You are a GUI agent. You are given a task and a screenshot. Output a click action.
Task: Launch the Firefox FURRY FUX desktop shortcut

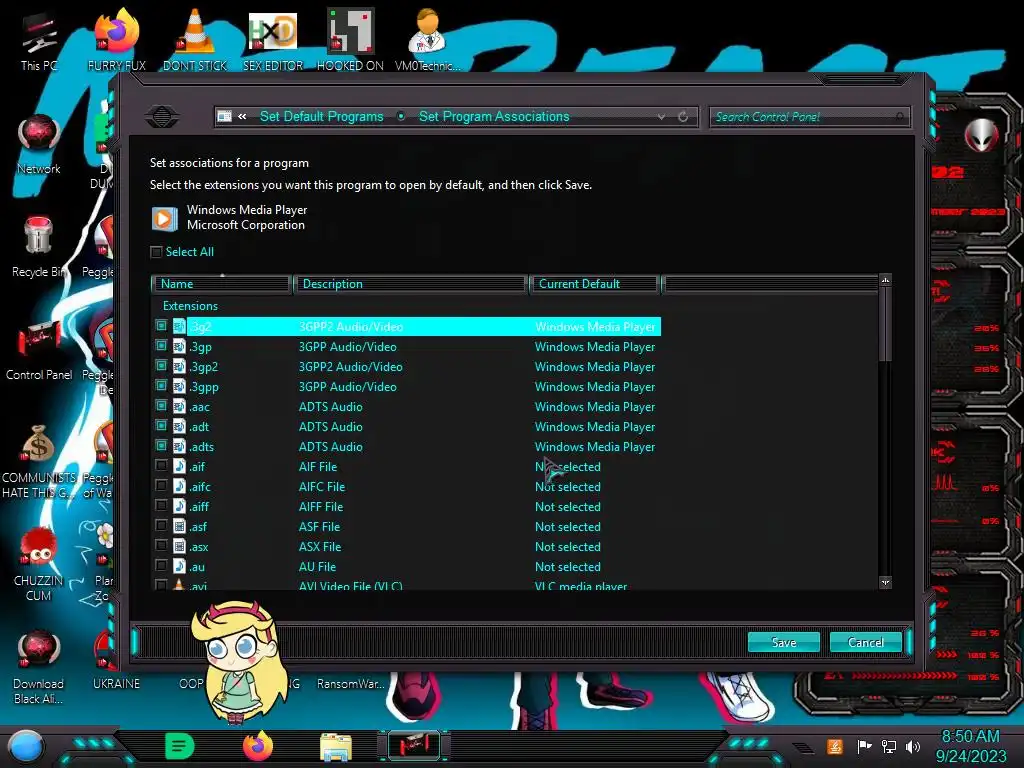pyautogui.click(x=116, y=41)
